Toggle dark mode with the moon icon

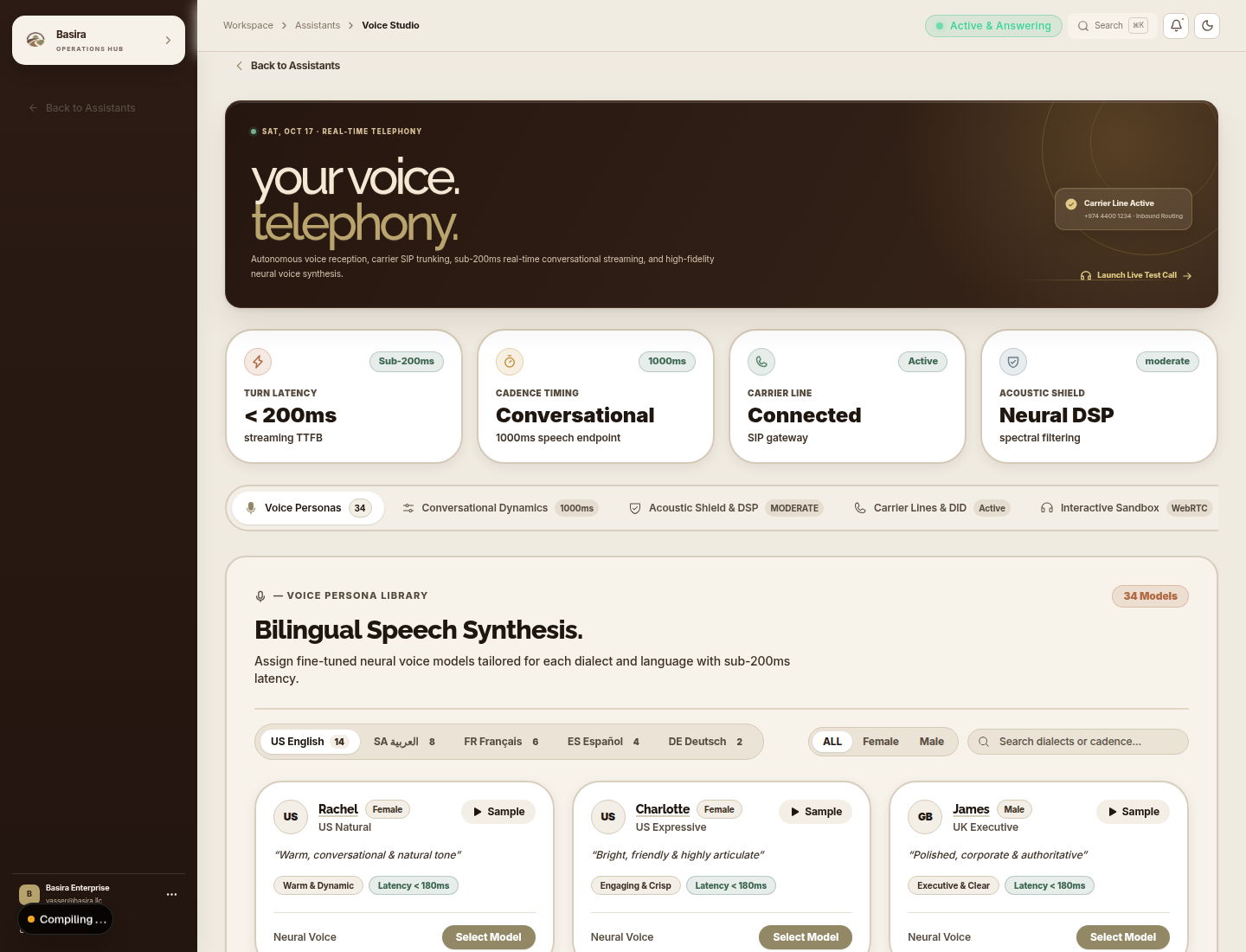1207,26
